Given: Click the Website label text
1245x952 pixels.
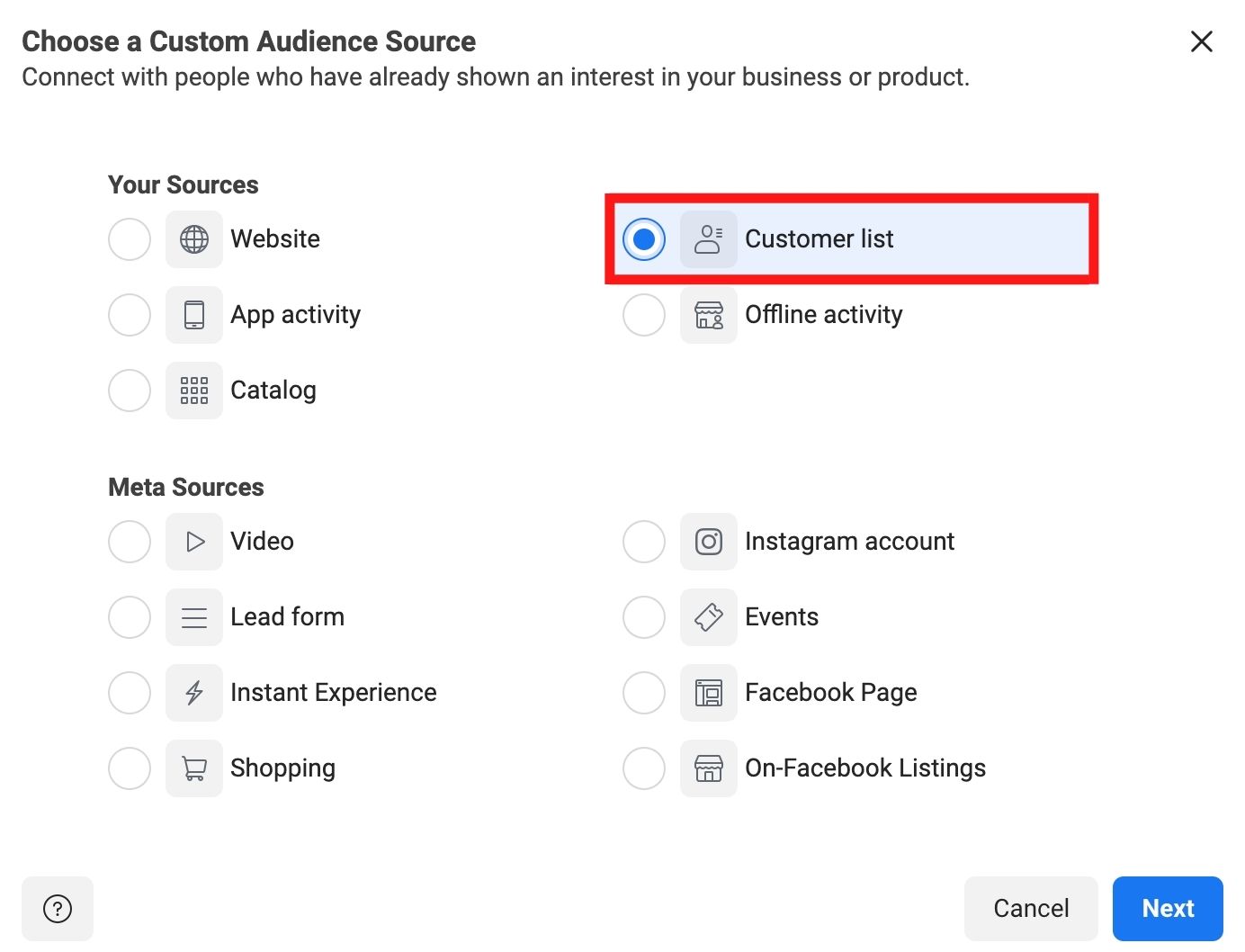Looking at the screenshot, I should (x=275, y=239).
